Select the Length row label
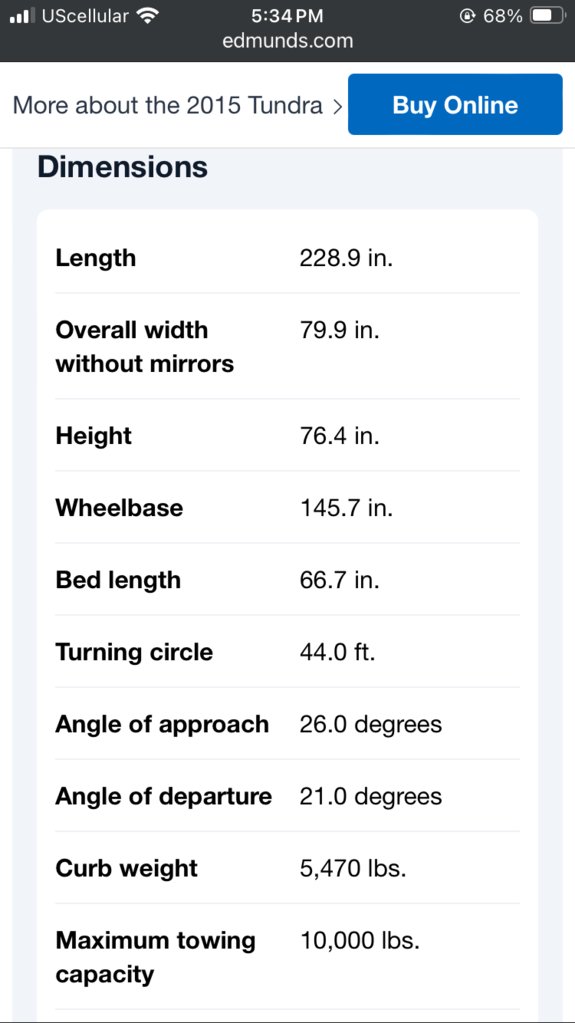The height and width of the screenshot is (1023, 575). point(96,258)
